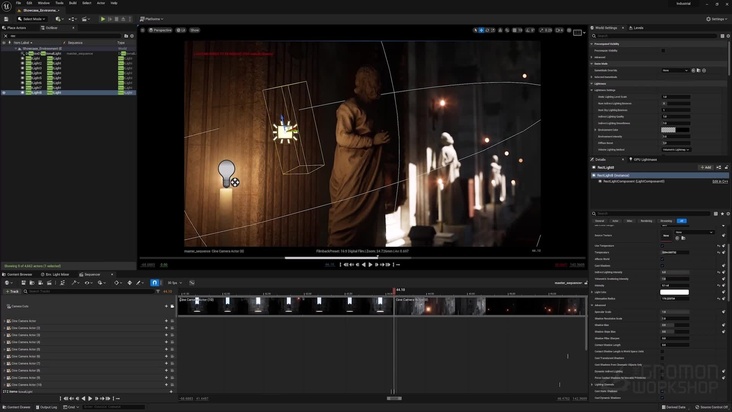
Task: Switch to the Levels tab
Action: pos(636,28)
